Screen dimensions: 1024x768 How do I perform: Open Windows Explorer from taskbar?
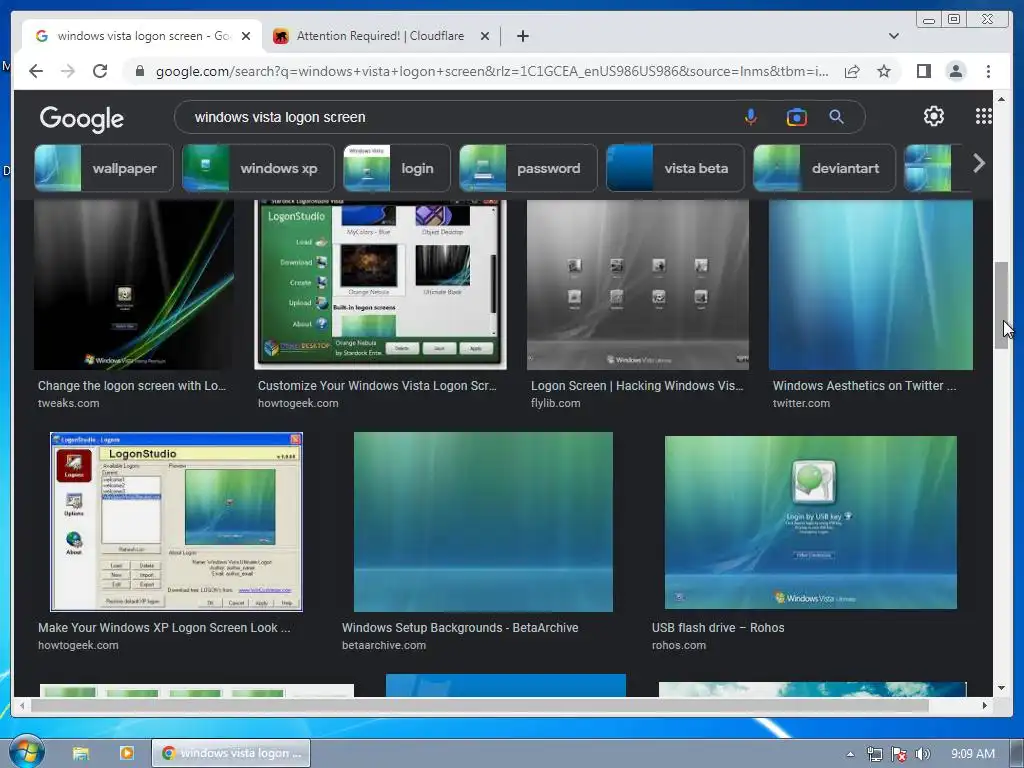point(81,753)
